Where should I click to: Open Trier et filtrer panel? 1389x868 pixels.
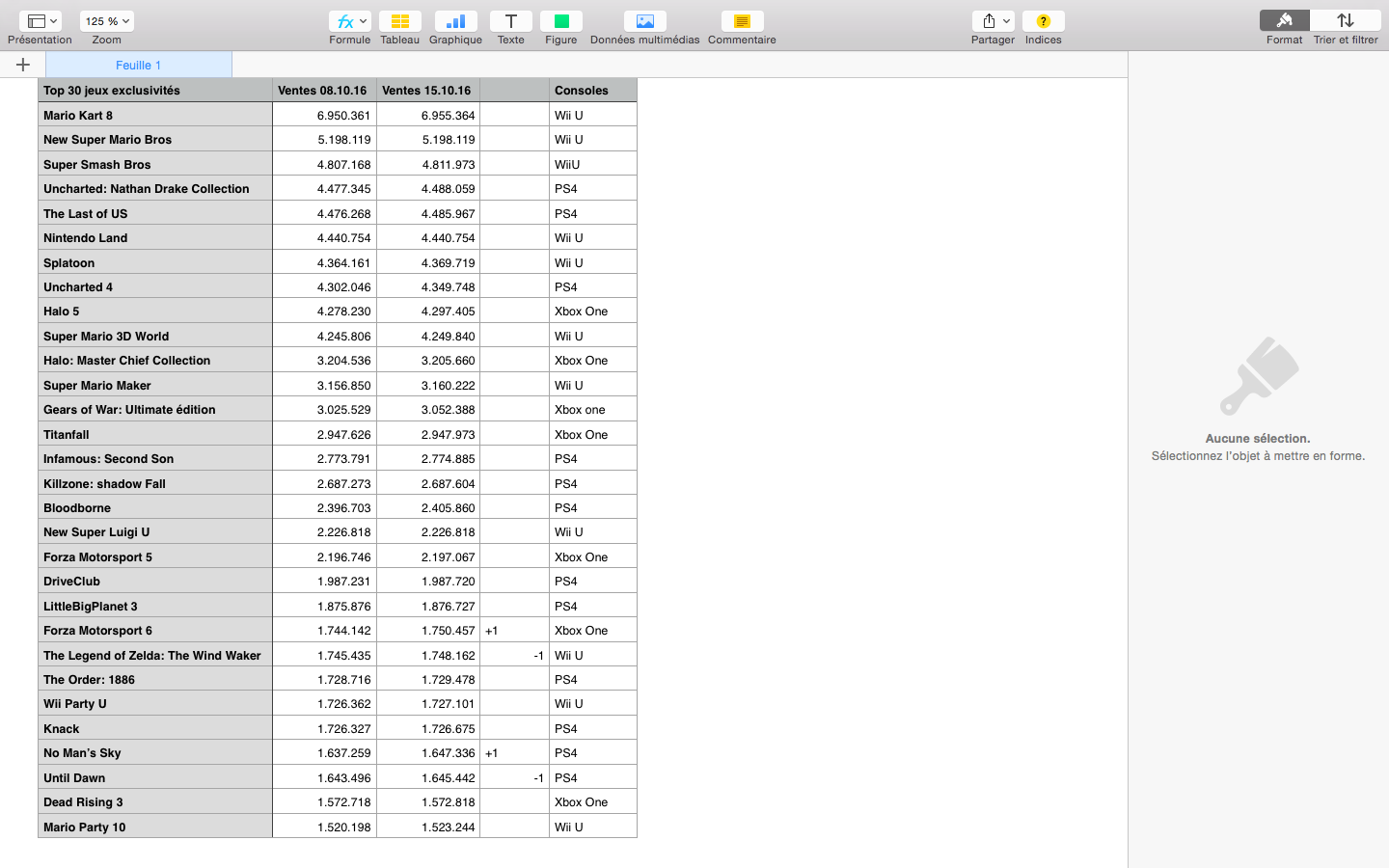point(1346,21)
